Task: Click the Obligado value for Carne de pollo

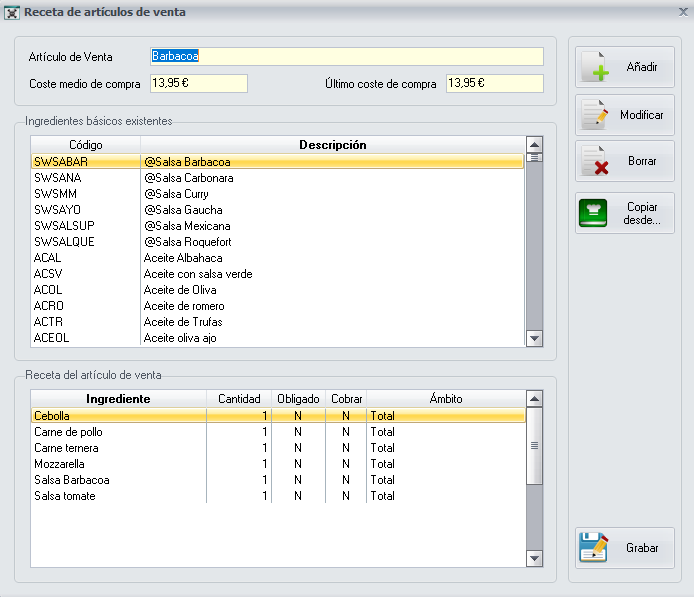Action: click(x=298, y=432)
